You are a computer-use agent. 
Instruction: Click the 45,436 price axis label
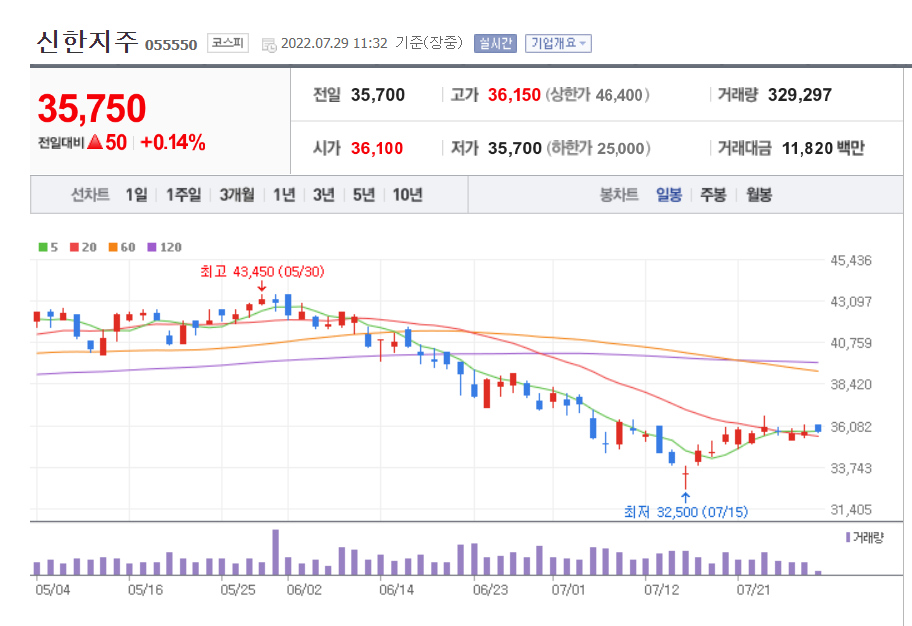(851, 261)
